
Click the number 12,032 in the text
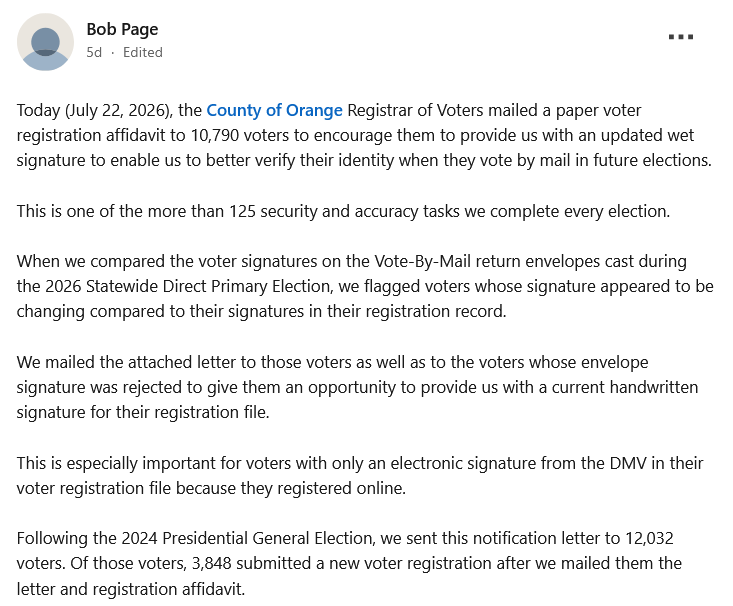tap(649, 538)
